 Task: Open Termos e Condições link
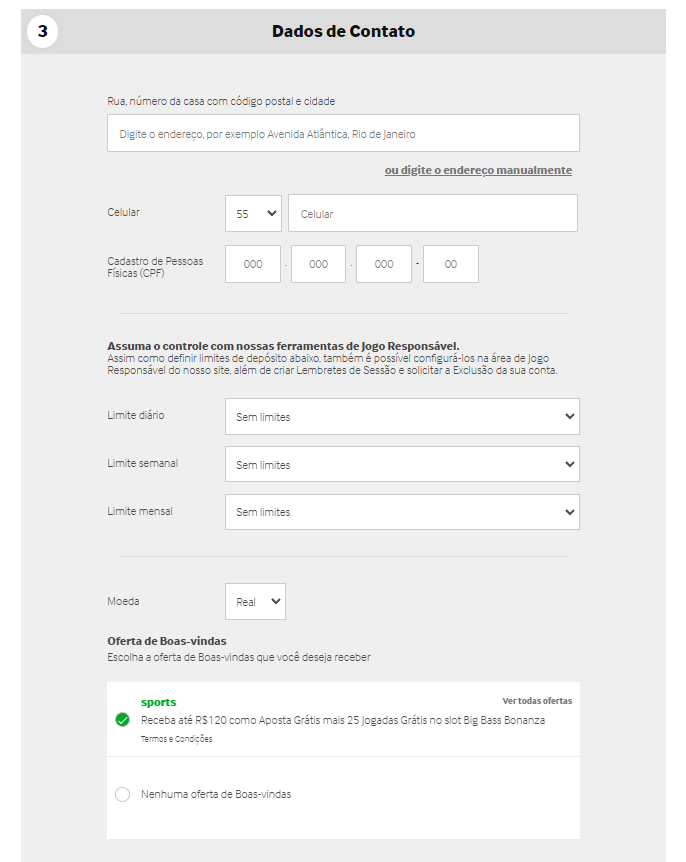(176, 739)
